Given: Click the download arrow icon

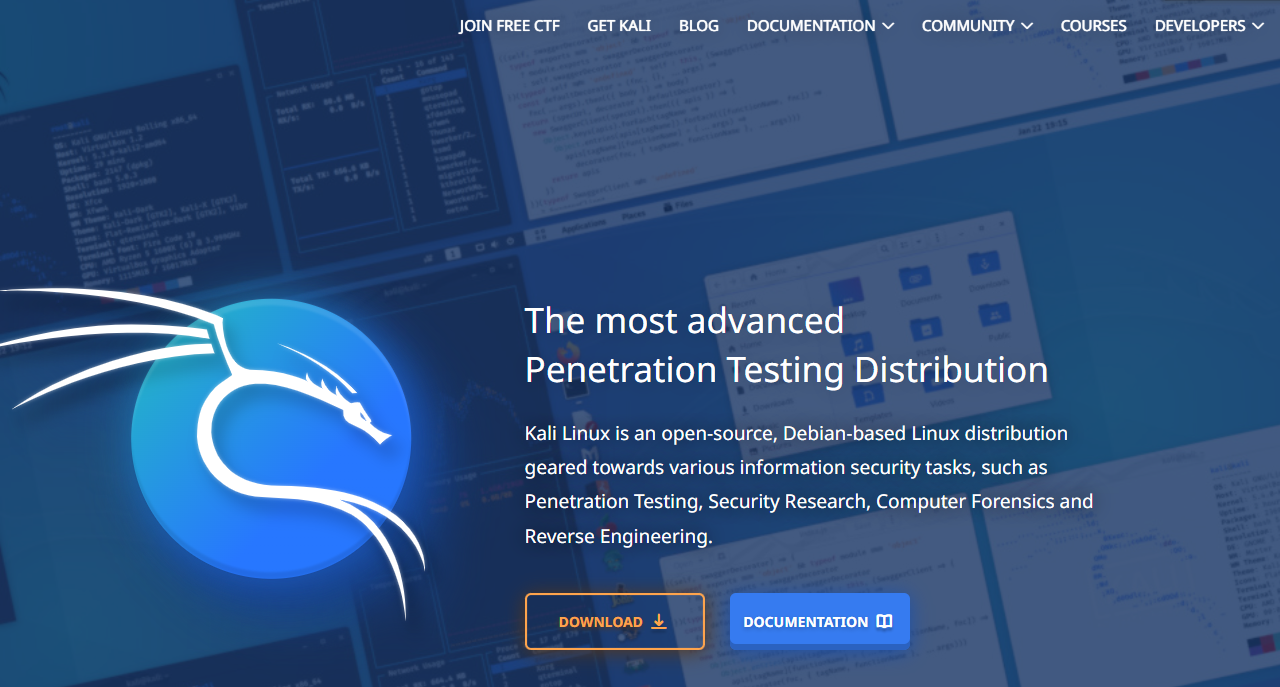Looking at the screenshot, I should pyautogui.click(x=659, y=621).
